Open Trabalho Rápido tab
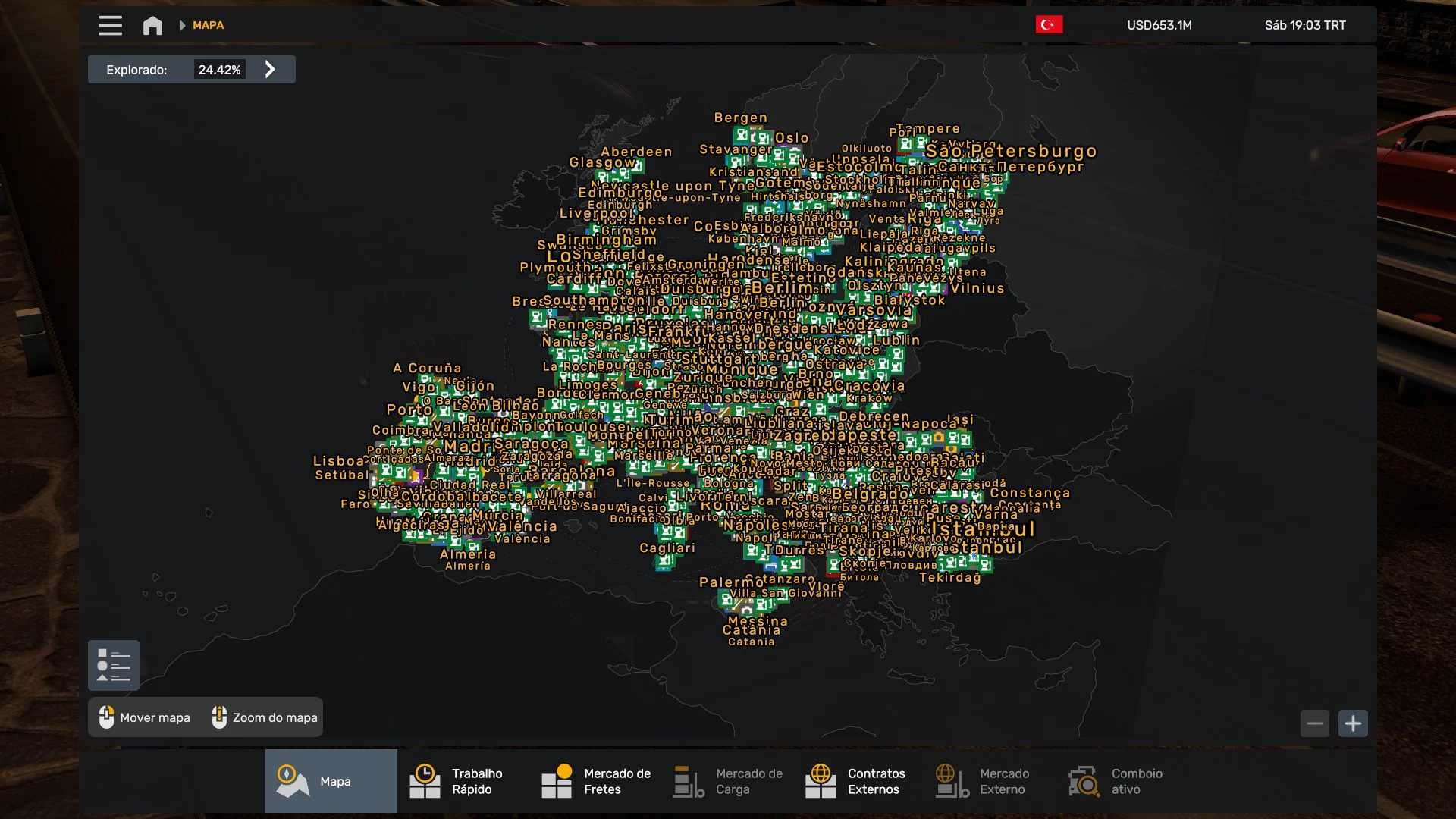This screenshot has height=819, width=1456. coord(463,781)
